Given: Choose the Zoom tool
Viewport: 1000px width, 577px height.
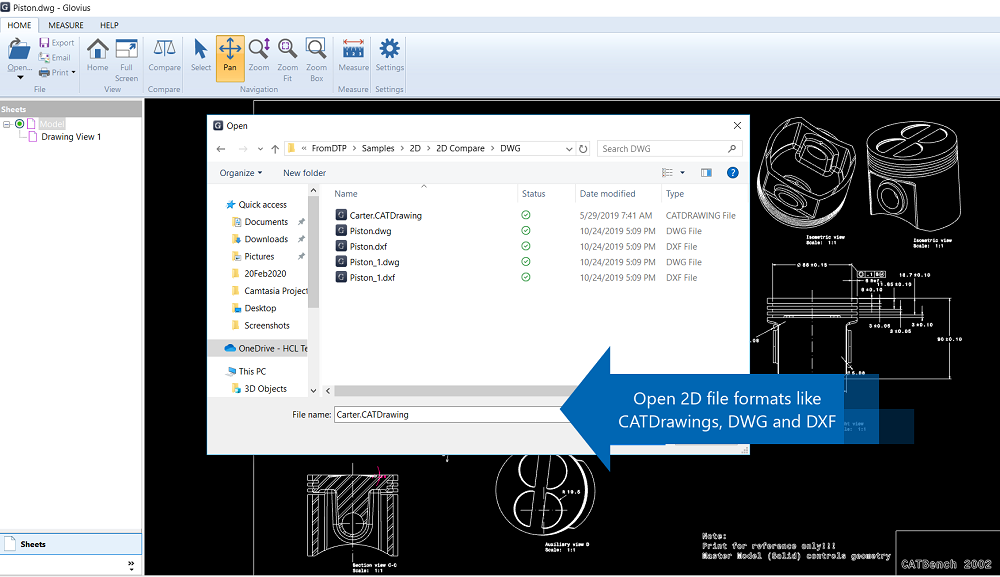Looking at the screenshot, I should click(259, 50).
